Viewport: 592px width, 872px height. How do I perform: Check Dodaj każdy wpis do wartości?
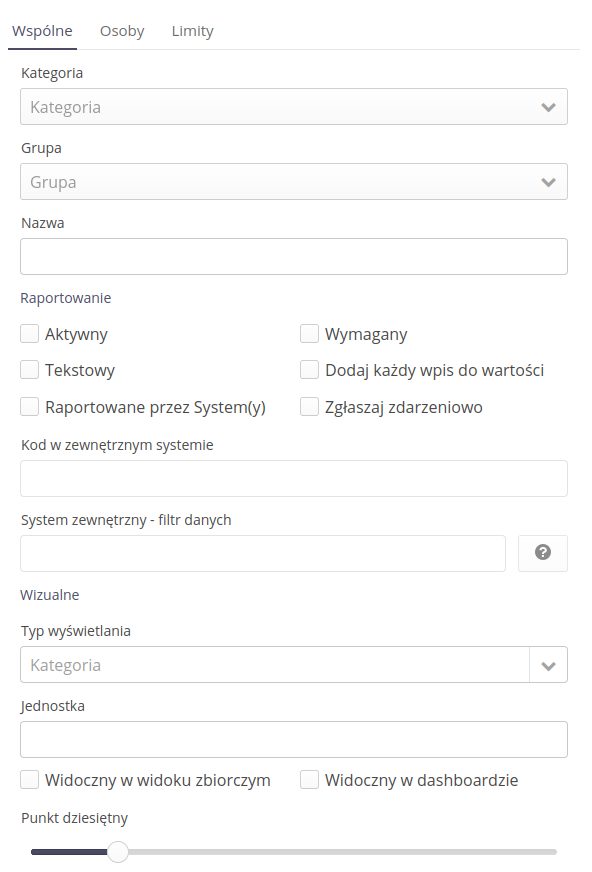(309, 370)
